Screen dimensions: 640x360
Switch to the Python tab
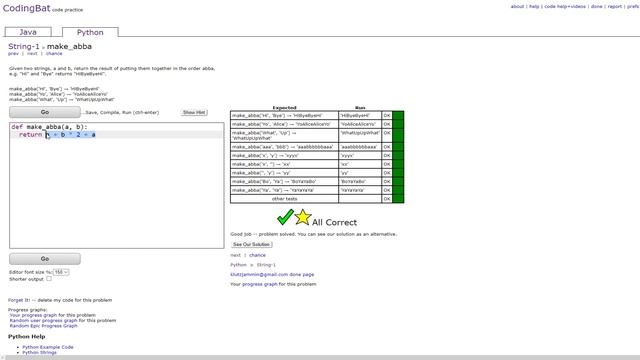[90, 32]
